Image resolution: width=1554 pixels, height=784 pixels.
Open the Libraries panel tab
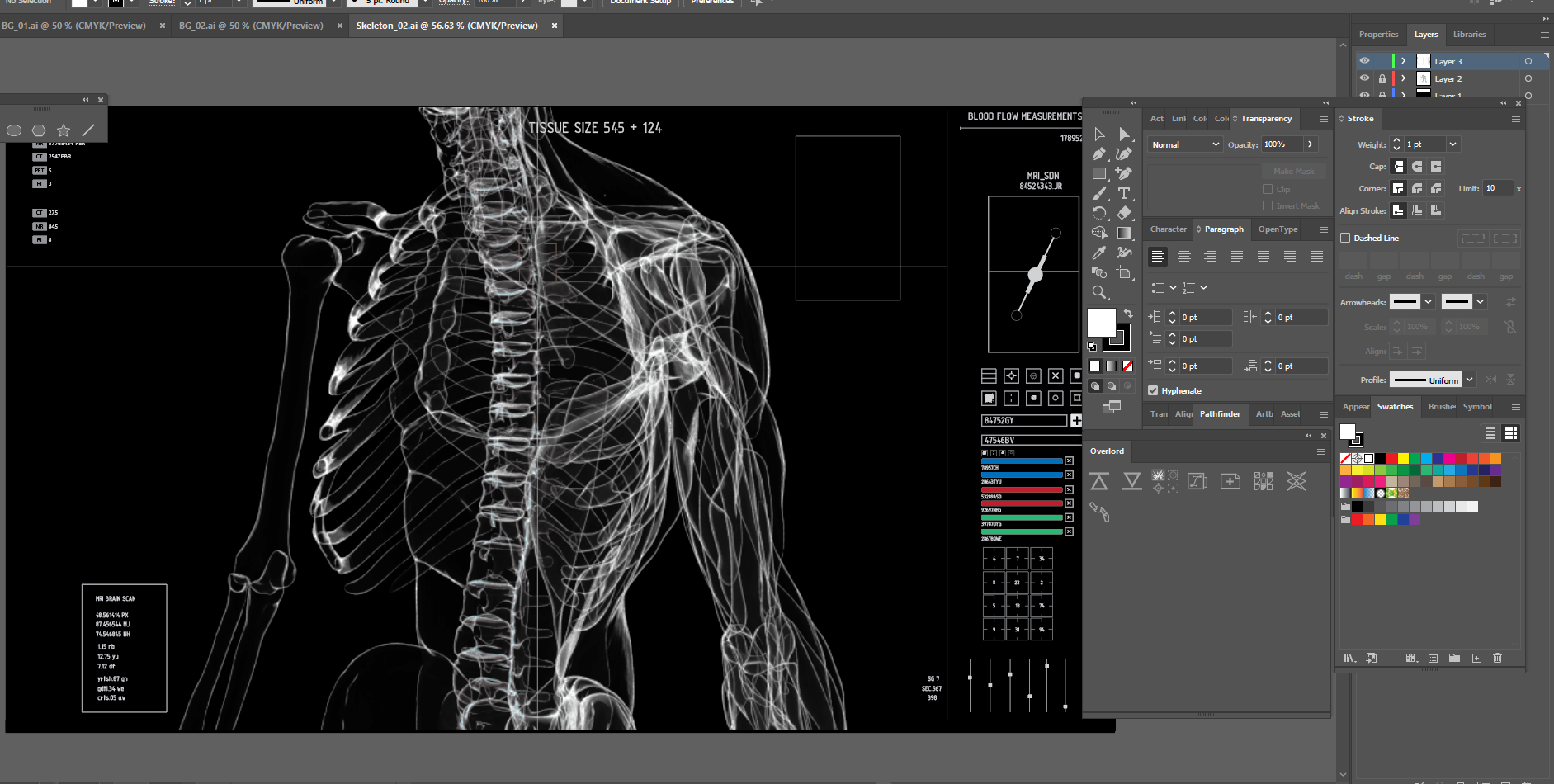(1469, 35)
